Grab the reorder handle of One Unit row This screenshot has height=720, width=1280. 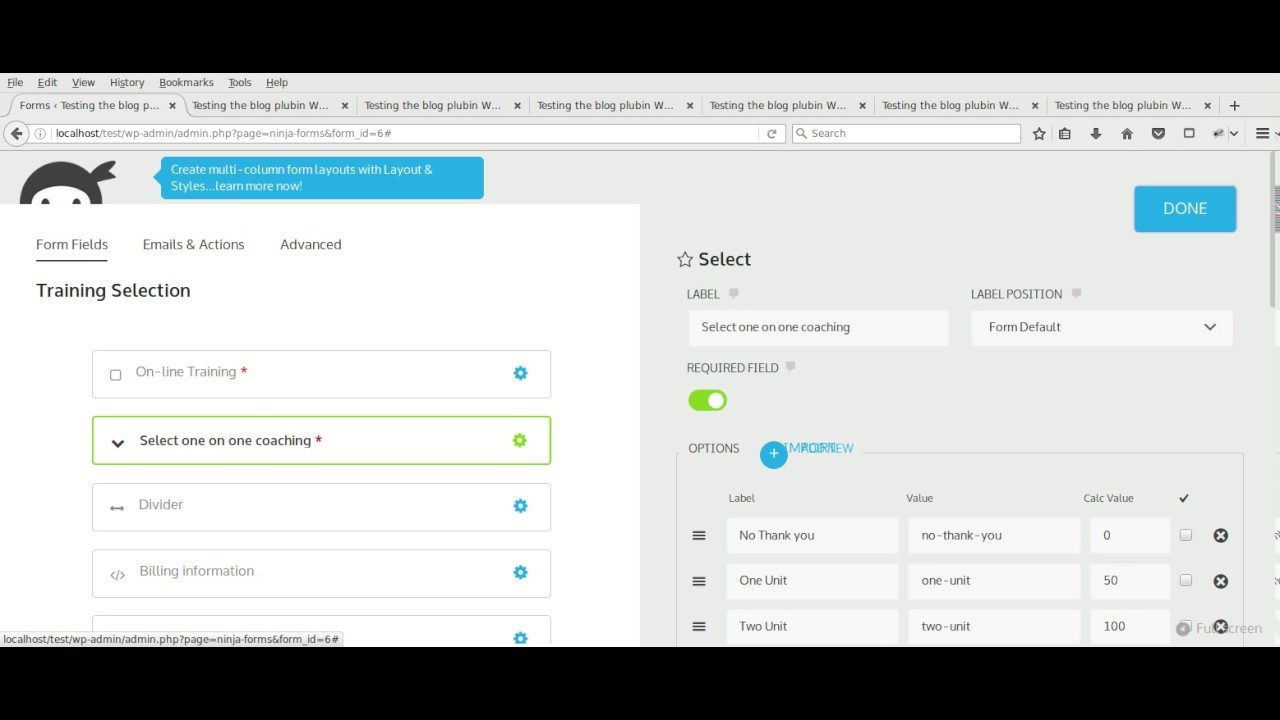click(x=699, y=581)
